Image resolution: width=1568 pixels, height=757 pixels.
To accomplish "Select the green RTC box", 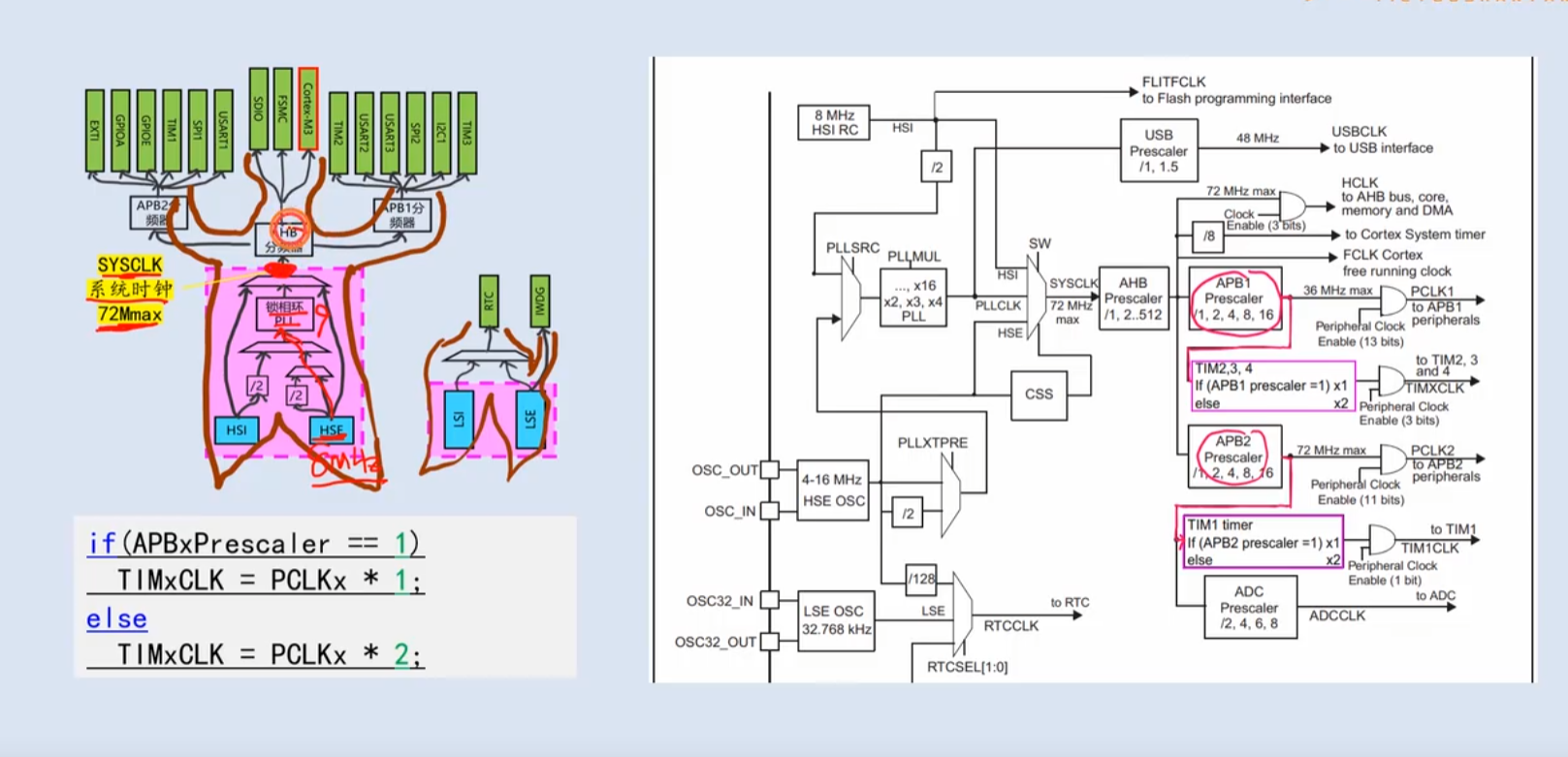I will 489,301.
